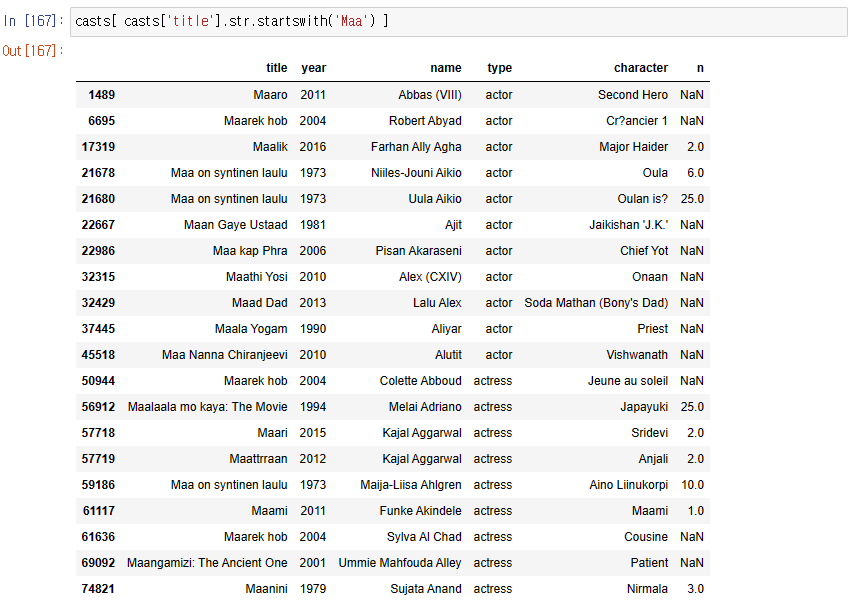Click the 'character' column header

click(x=641, y=68)
